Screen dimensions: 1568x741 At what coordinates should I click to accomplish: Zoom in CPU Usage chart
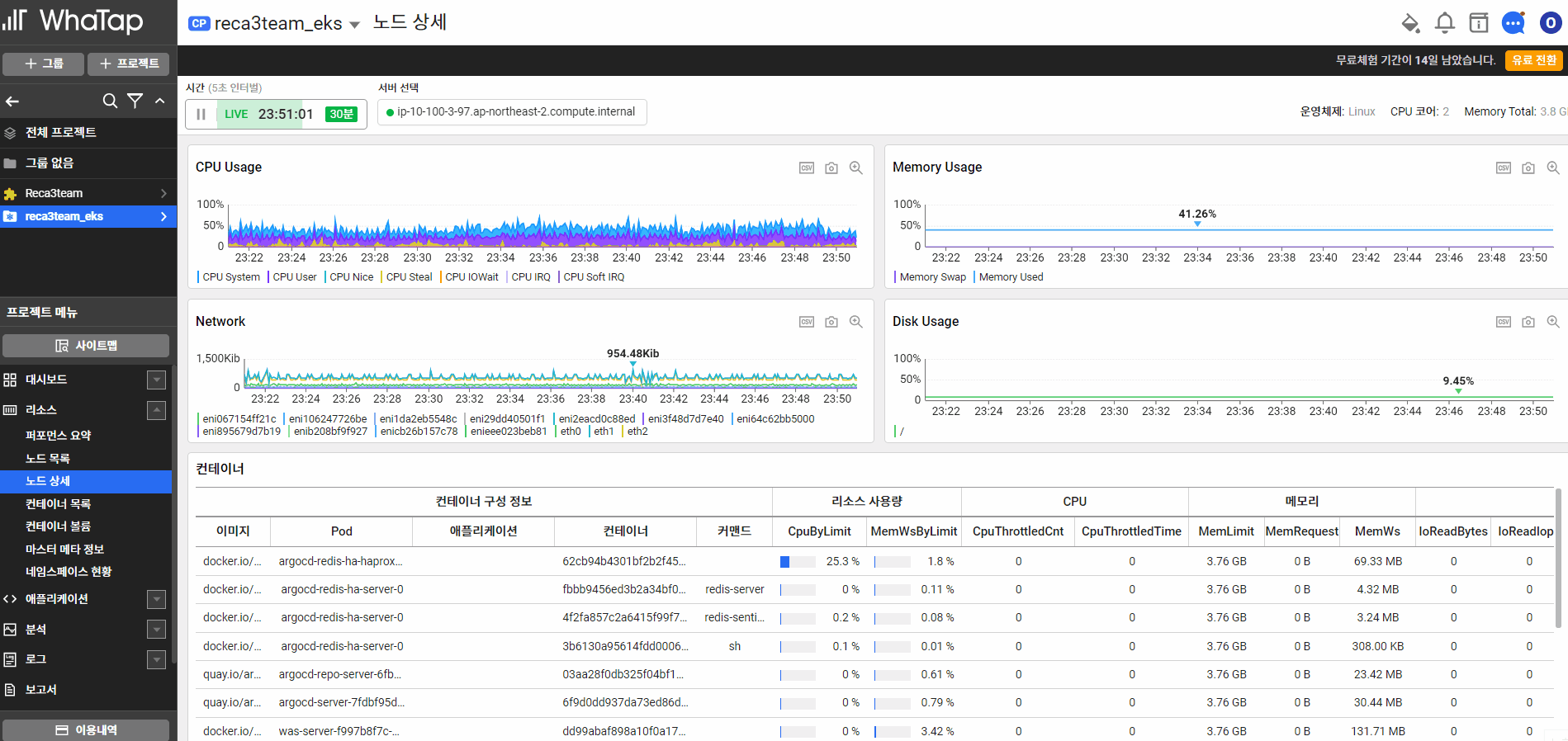point(856,168)
